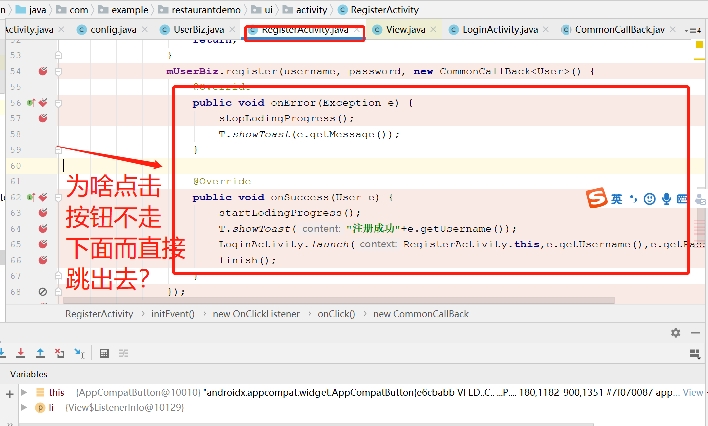Open Evaluate Expression calculator icon
Viewport: 708px width, 426px height.
point(104,353)
